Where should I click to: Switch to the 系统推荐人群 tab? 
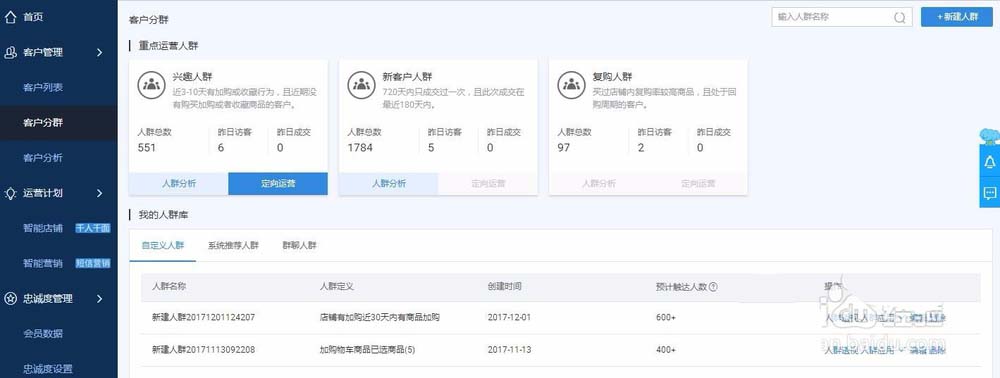233,245
